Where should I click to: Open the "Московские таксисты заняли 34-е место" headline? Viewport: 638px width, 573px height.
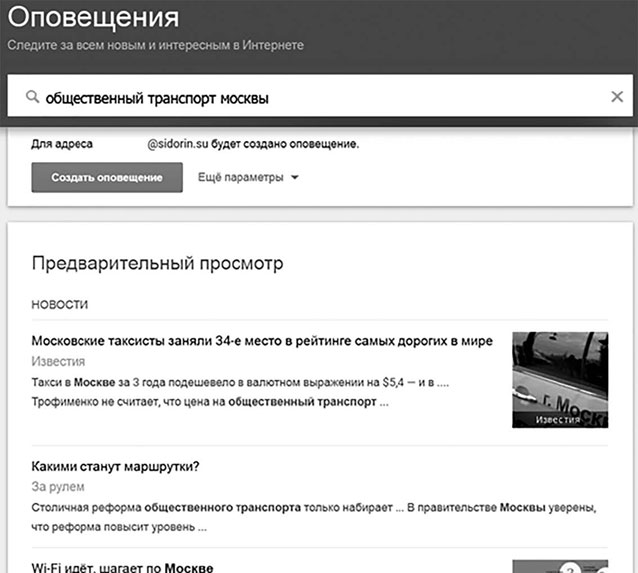[x=262, y=341]
